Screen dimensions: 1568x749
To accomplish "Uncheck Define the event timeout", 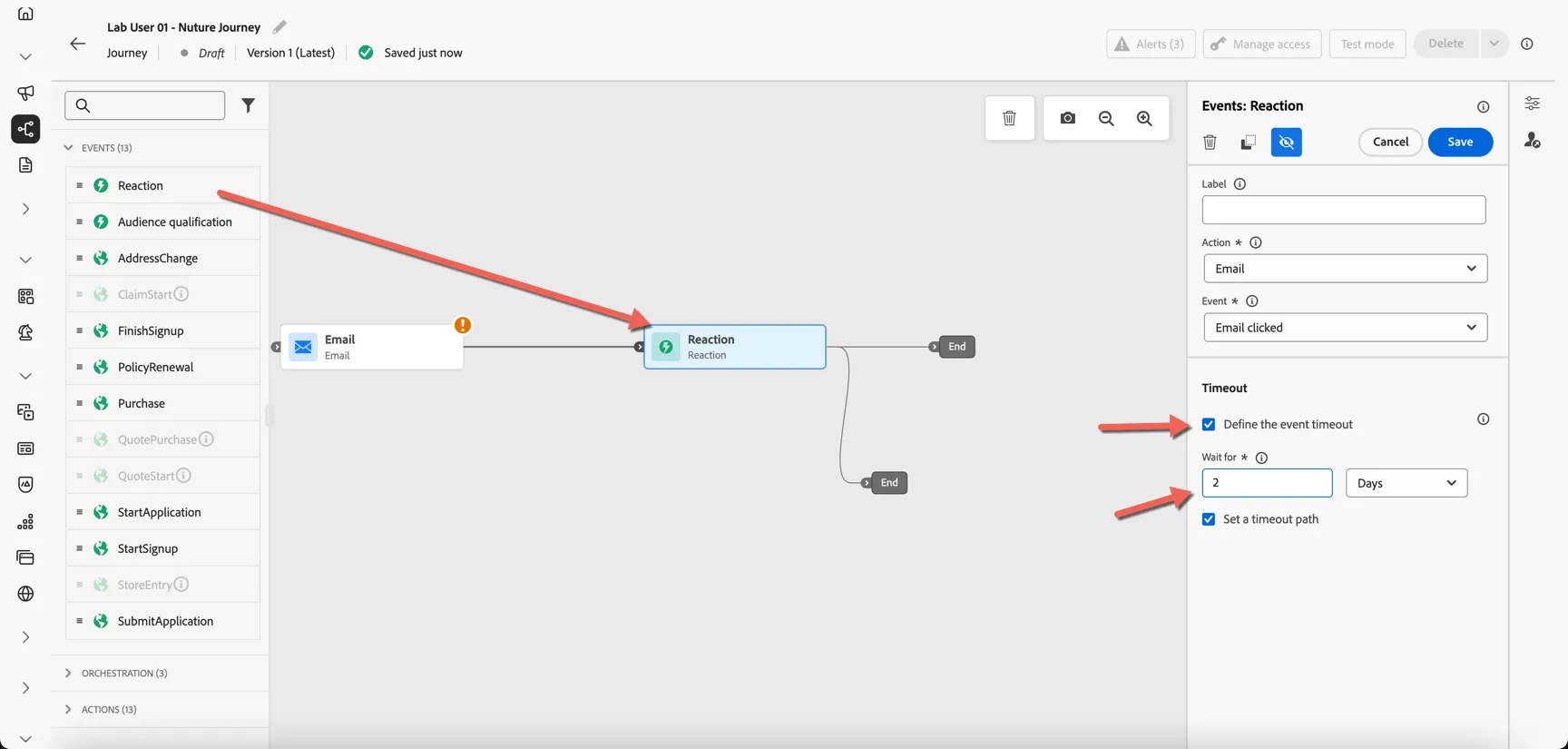I will 1209,424.
